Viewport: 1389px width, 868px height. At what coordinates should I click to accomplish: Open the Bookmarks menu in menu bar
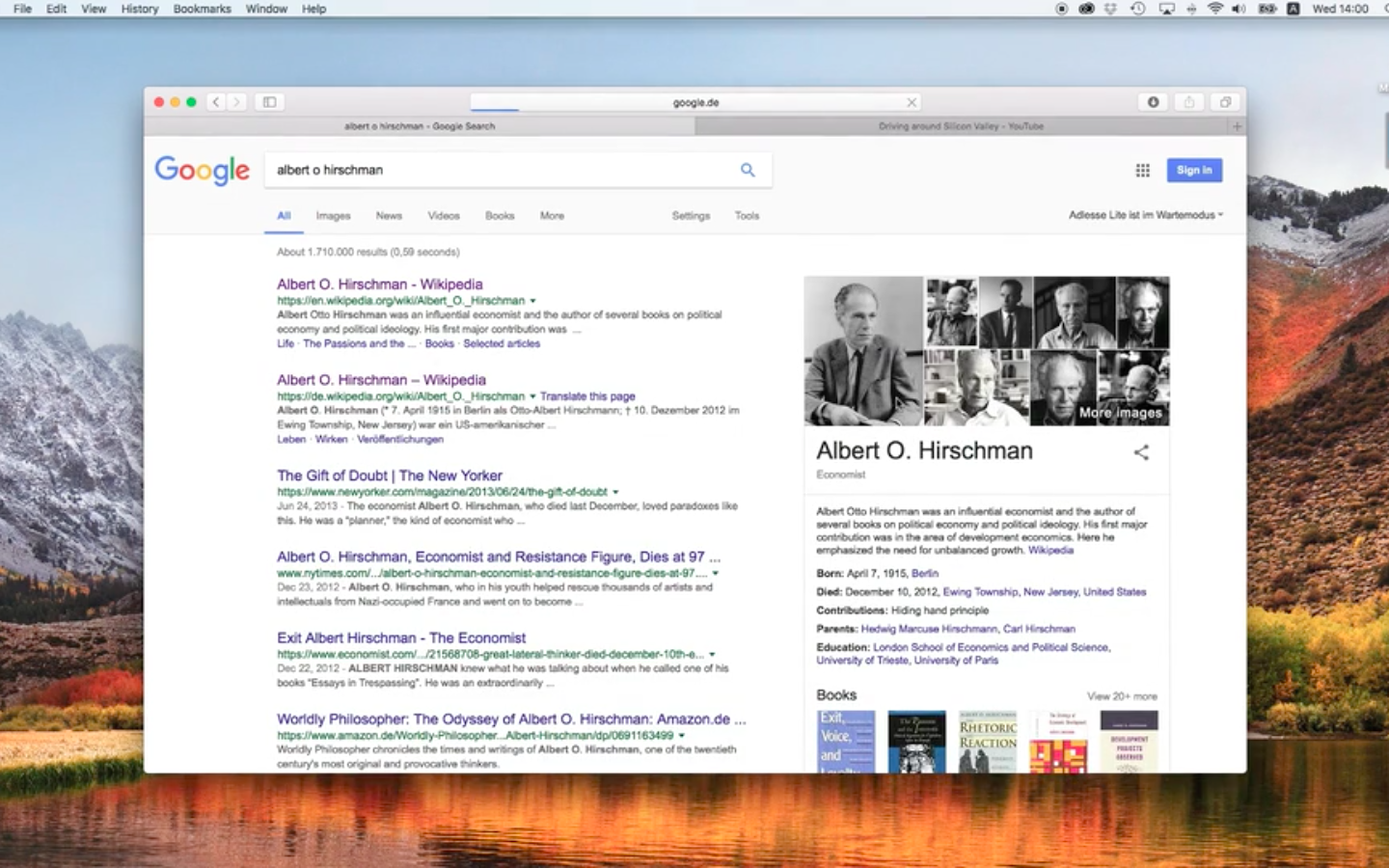click(x=202, y=9)
